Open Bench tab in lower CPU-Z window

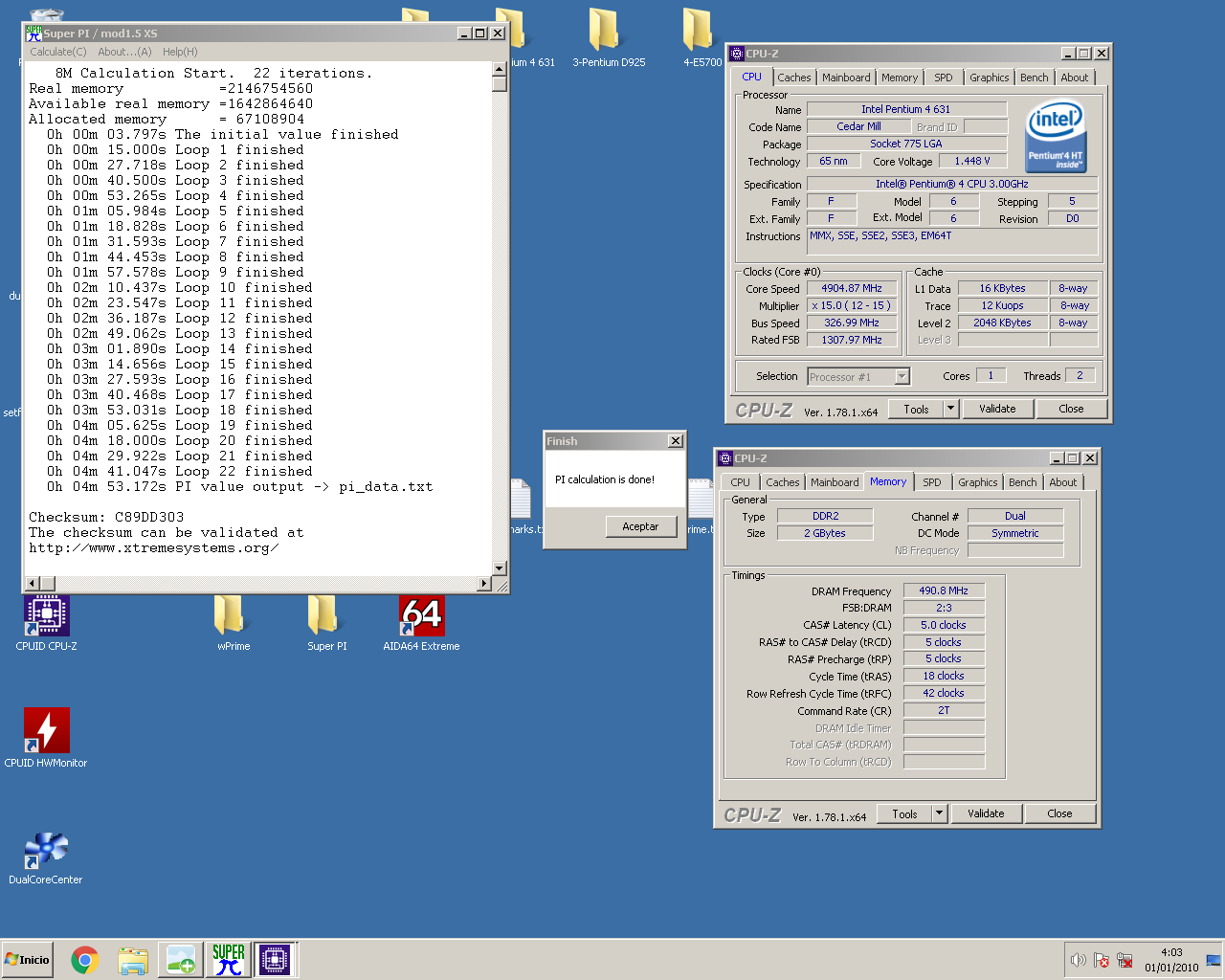tap(1022, 482)
